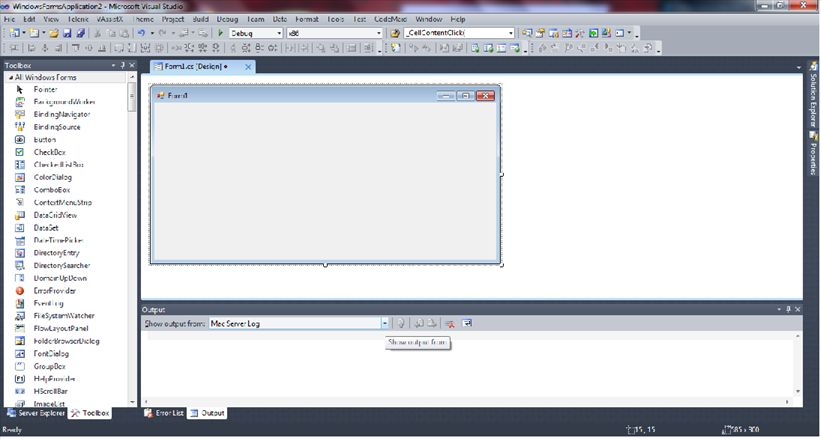This screenshot has height=439, width=821.
Task: Open the Output window position dropdown arrow
Action: (x=779, y=310)
